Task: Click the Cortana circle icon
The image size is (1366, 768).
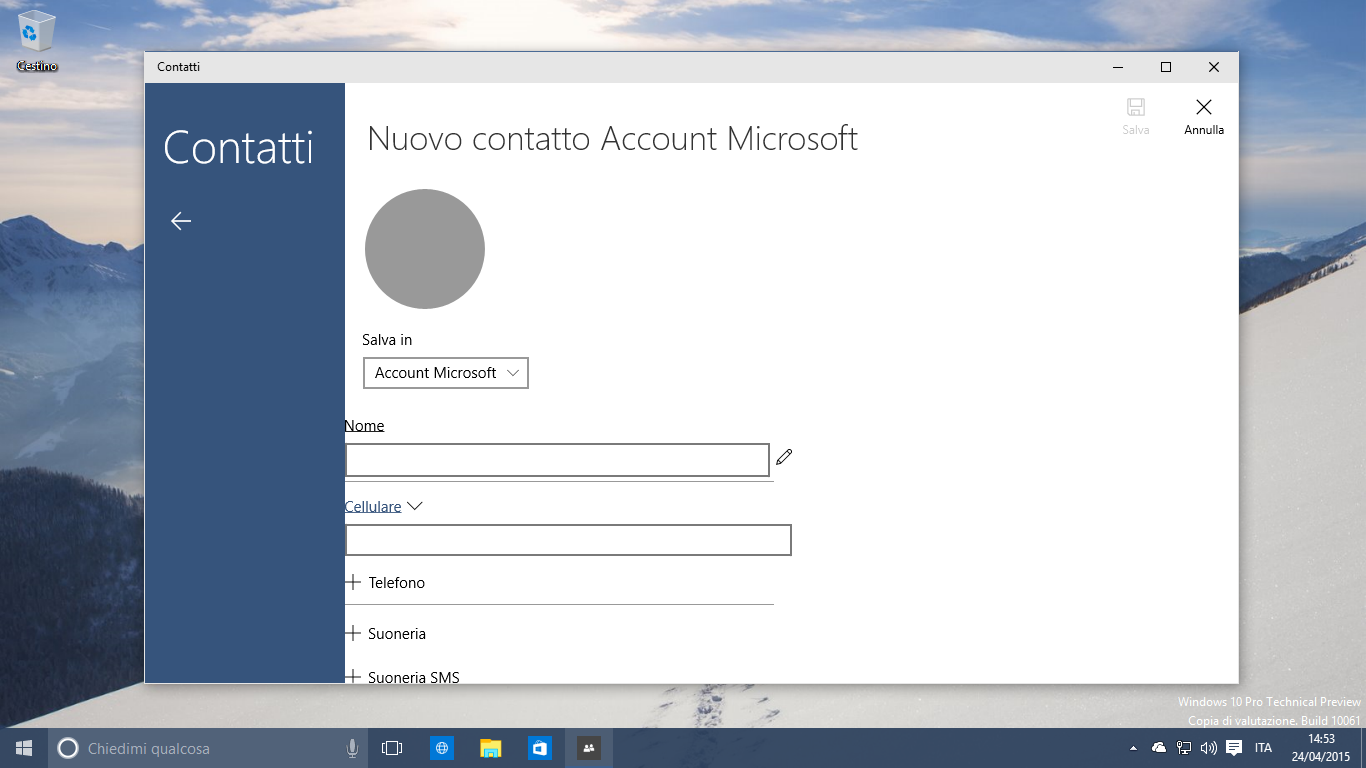Action: 68,748
